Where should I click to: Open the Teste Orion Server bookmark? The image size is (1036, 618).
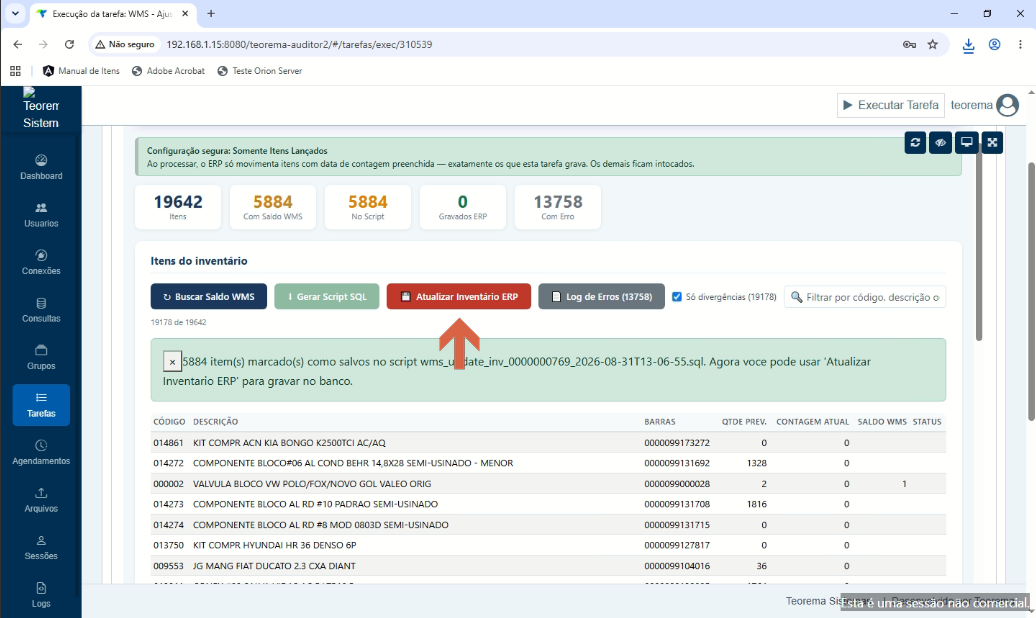pyautogui.click(x=260, y=71)
